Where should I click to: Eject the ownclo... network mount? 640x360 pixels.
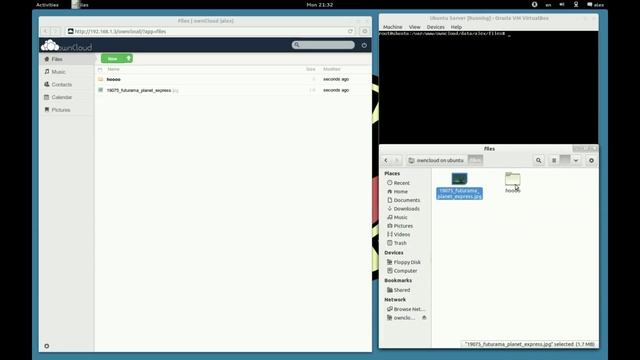pos(424,318)
